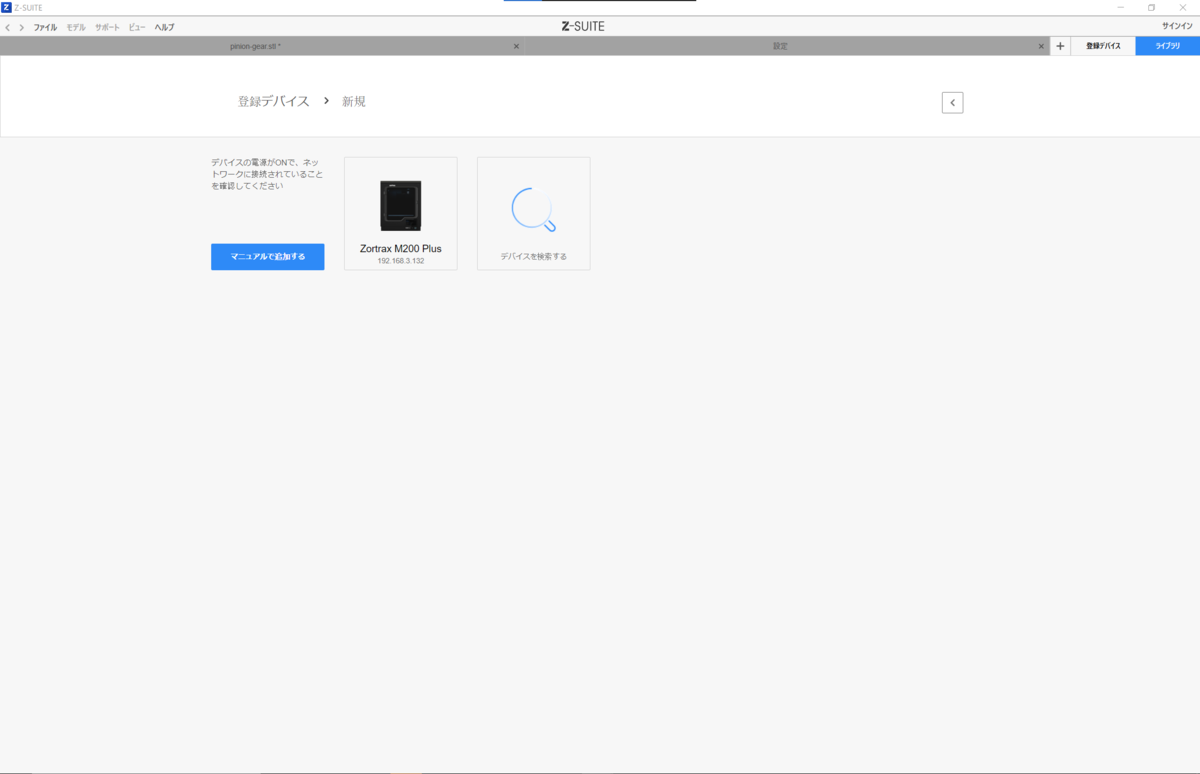This screenshot has width=1200, height=774.
Task: Restore the Z-SUITE window size
Action: click(1151, 7)
